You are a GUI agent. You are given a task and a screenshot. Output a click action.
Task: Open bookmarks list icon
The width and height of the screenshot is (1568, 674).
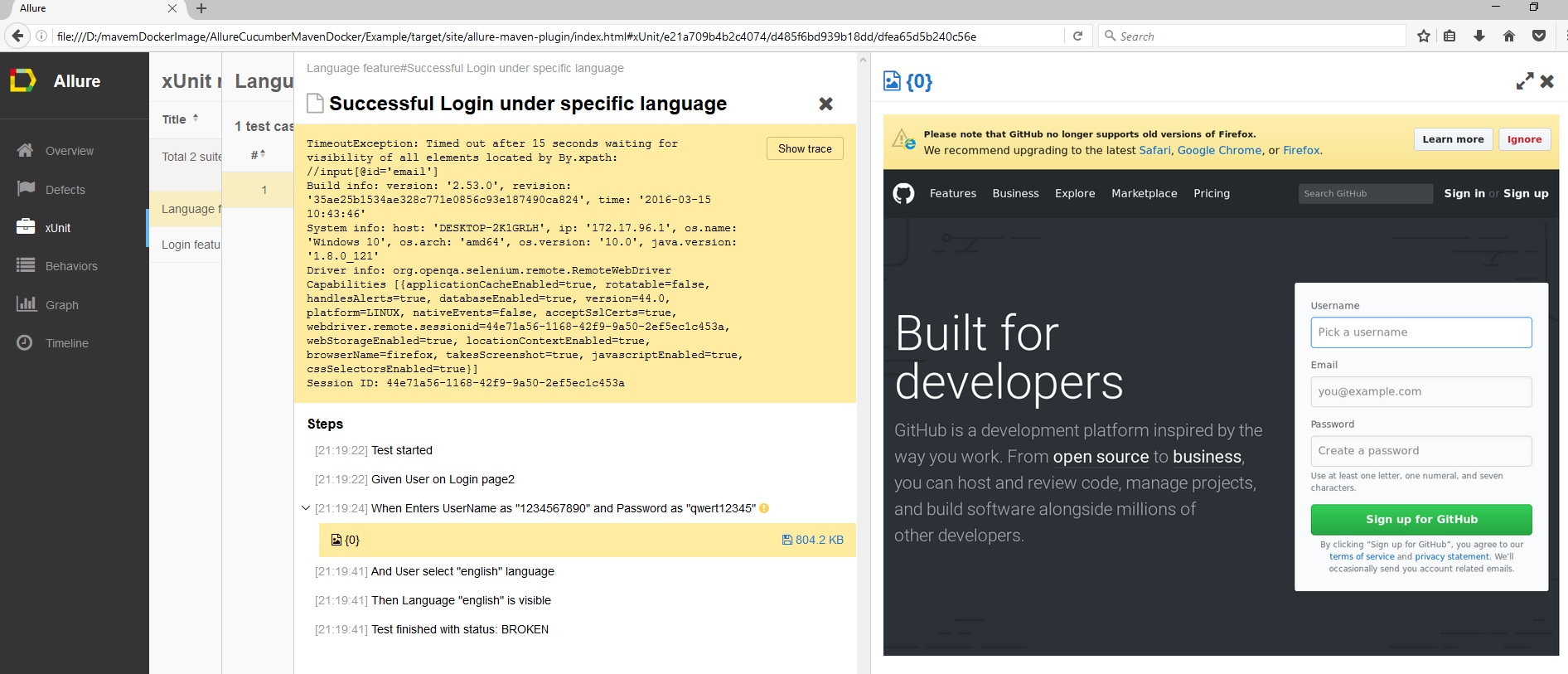[1449, 36]
